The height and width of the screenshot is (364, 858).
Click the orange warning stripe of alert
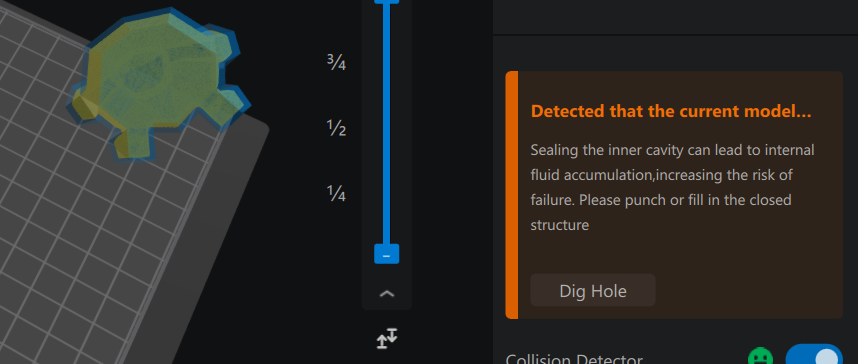click(511, 195)
